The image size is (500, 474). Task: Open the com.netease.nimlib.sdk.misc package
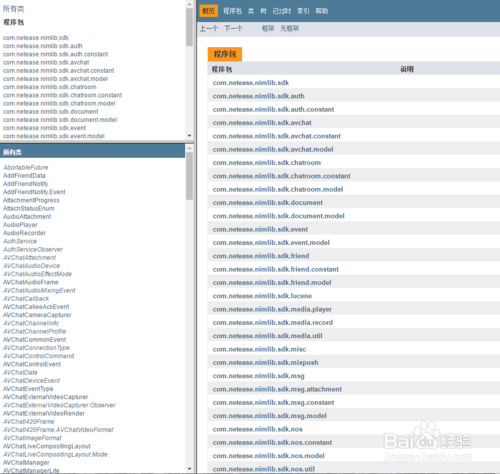(x=259, y=349)
